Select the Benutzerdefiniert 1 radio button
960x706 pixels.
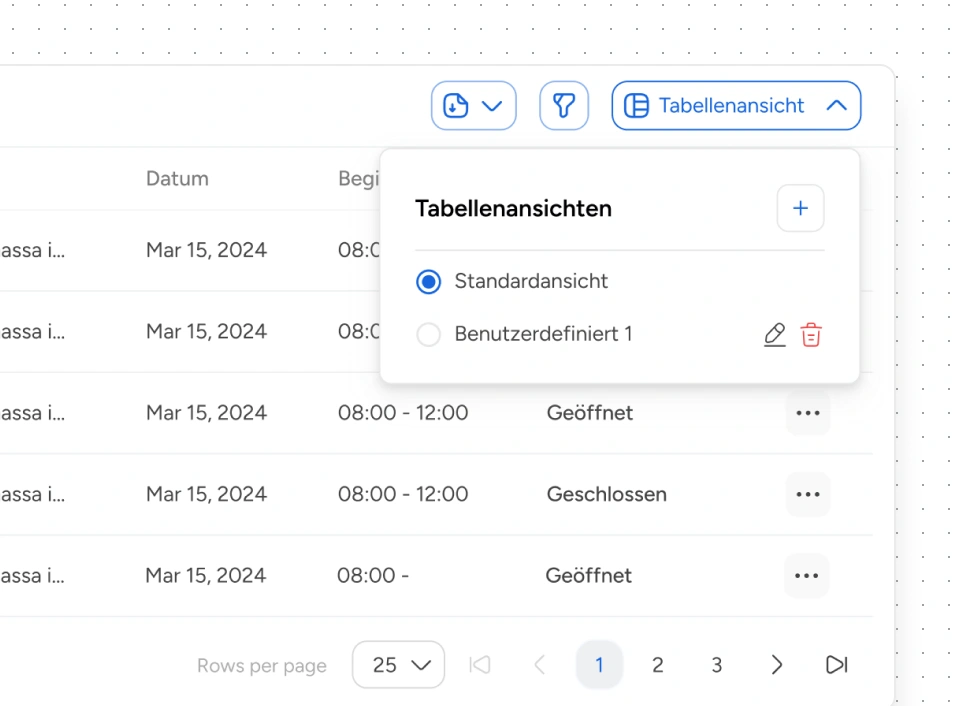pyautogui.click(x=429, y=335)
